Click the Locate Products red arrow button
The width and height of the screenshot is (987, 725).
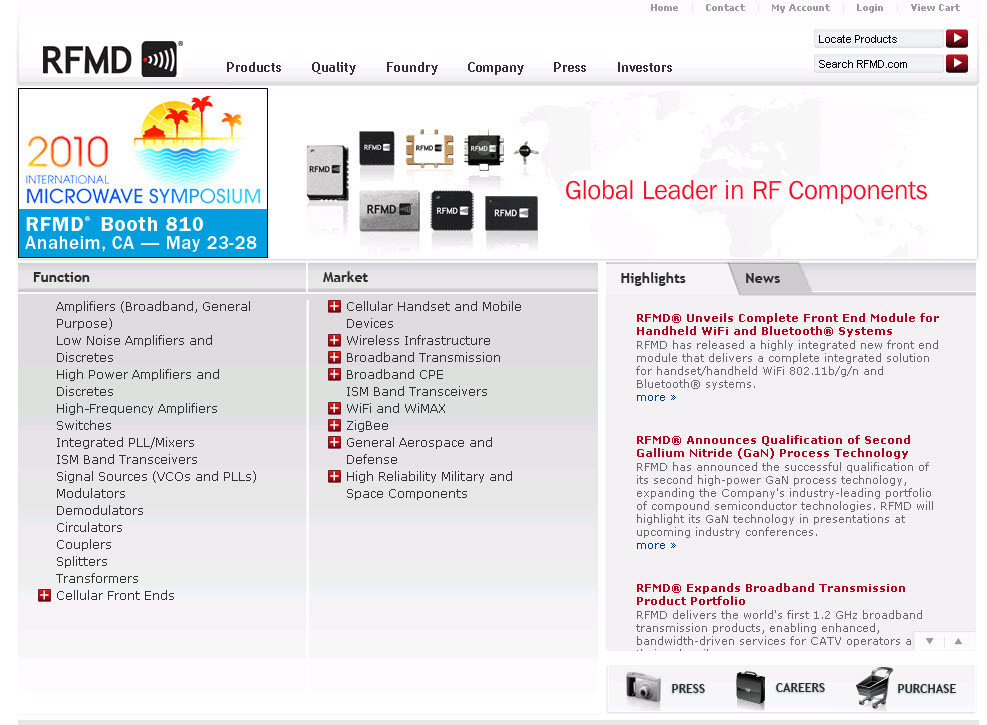[x=957, y=38]
